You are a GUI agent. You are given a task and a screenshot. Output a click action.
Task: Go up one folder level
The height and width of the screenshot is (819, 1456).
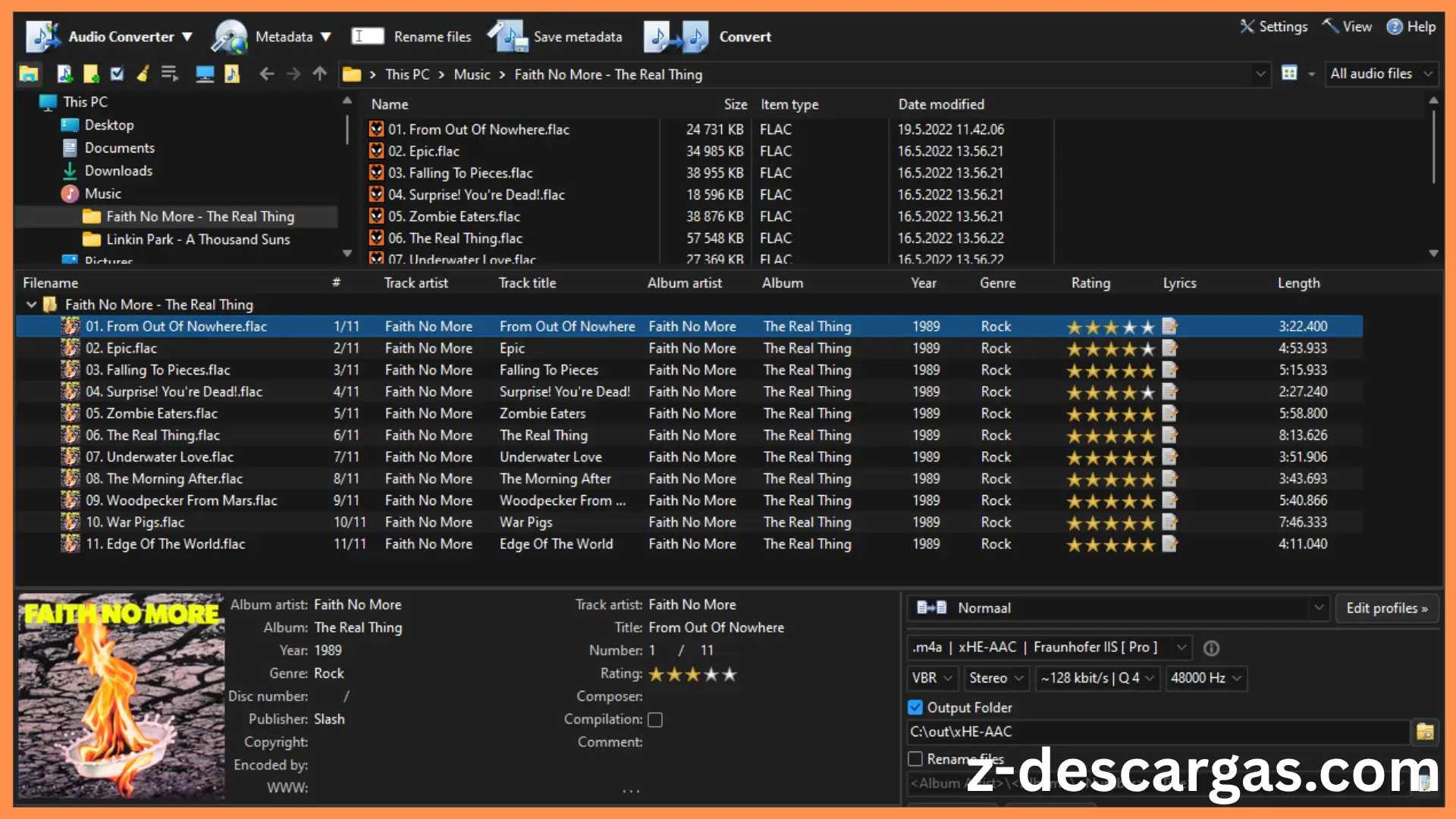pos(319,74)
